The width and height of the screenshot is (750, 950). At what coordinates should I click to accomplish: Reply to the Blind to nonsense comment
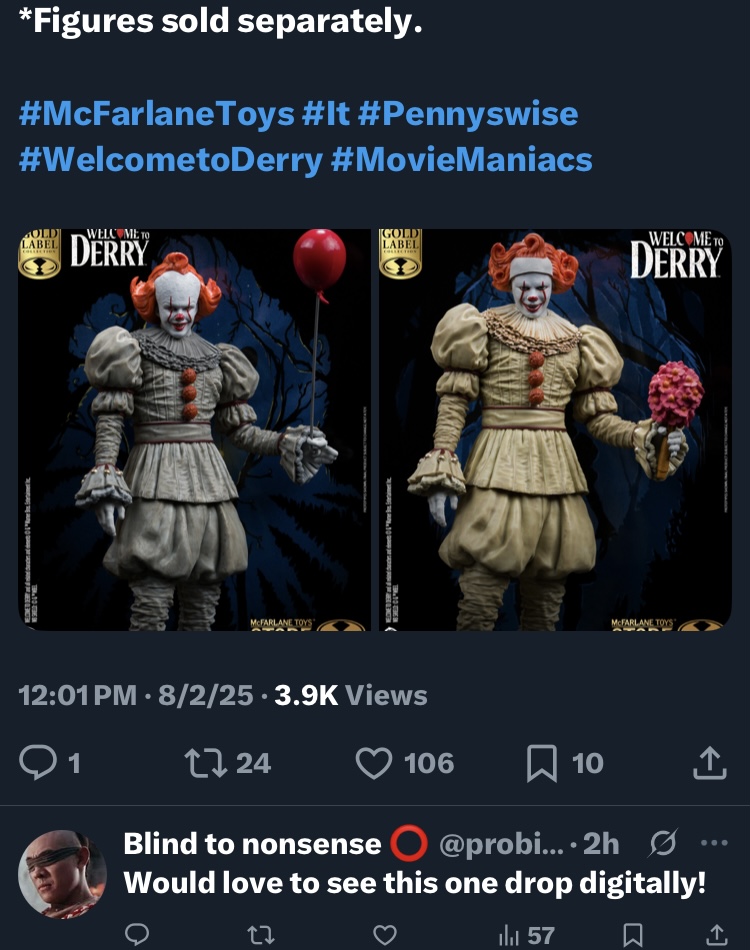137,935
